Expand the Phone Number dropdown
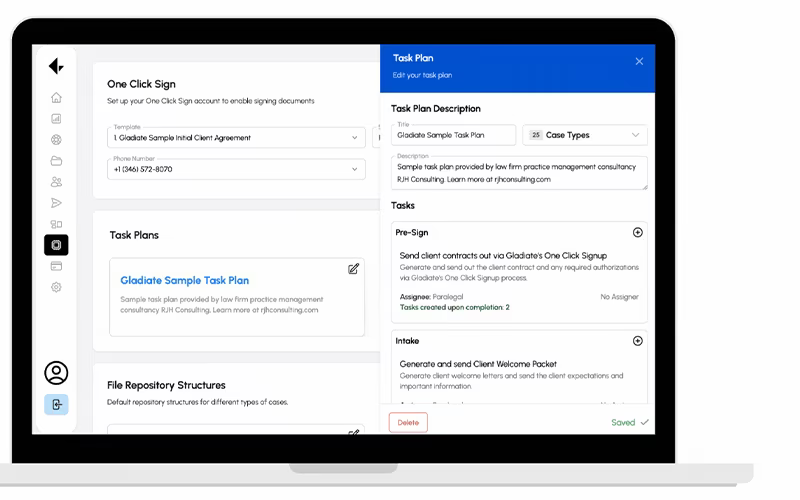 pos(236,169)
